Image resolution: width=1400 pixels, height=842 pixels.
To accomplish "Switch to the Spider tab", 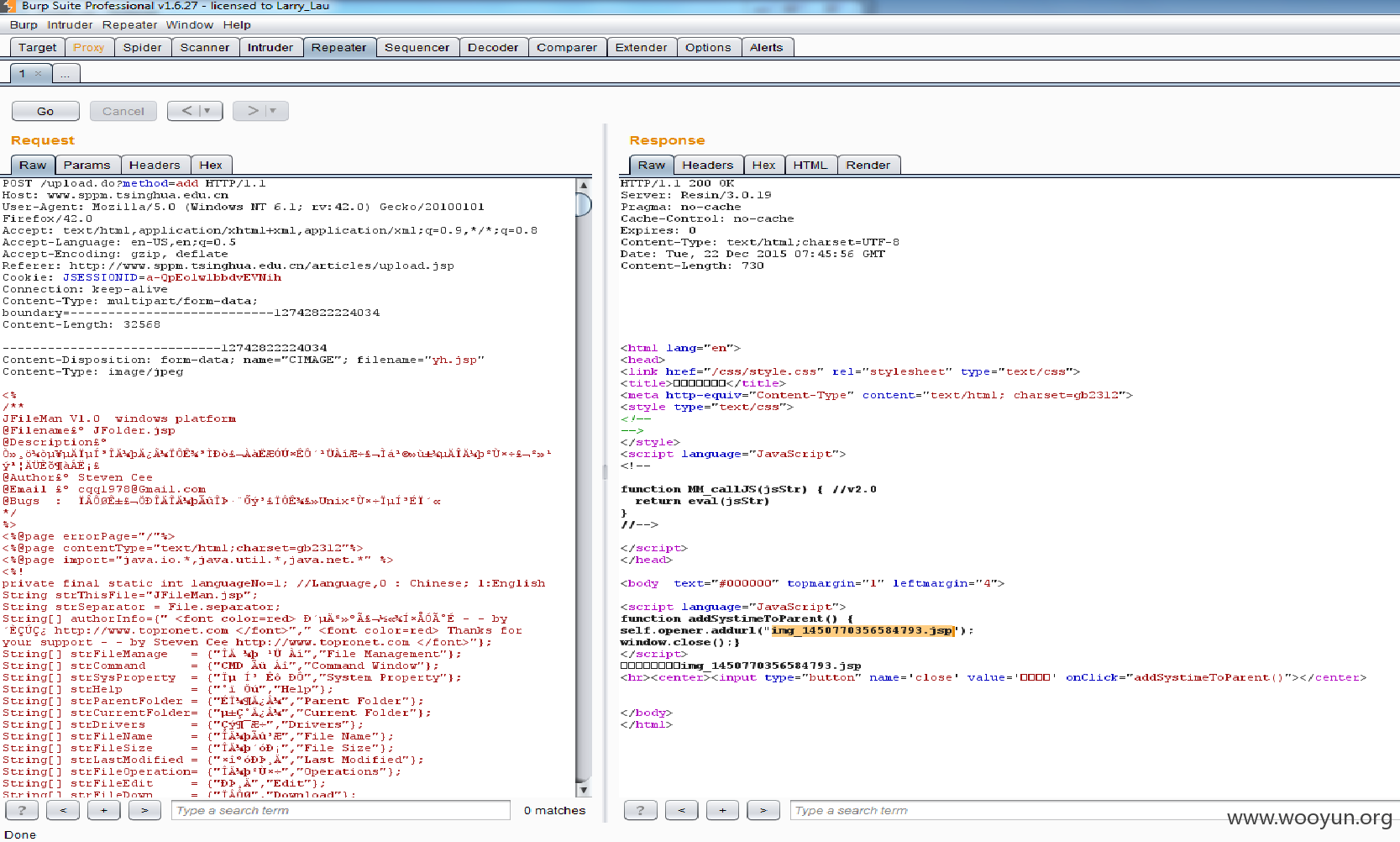I will [x=142, y=47].
